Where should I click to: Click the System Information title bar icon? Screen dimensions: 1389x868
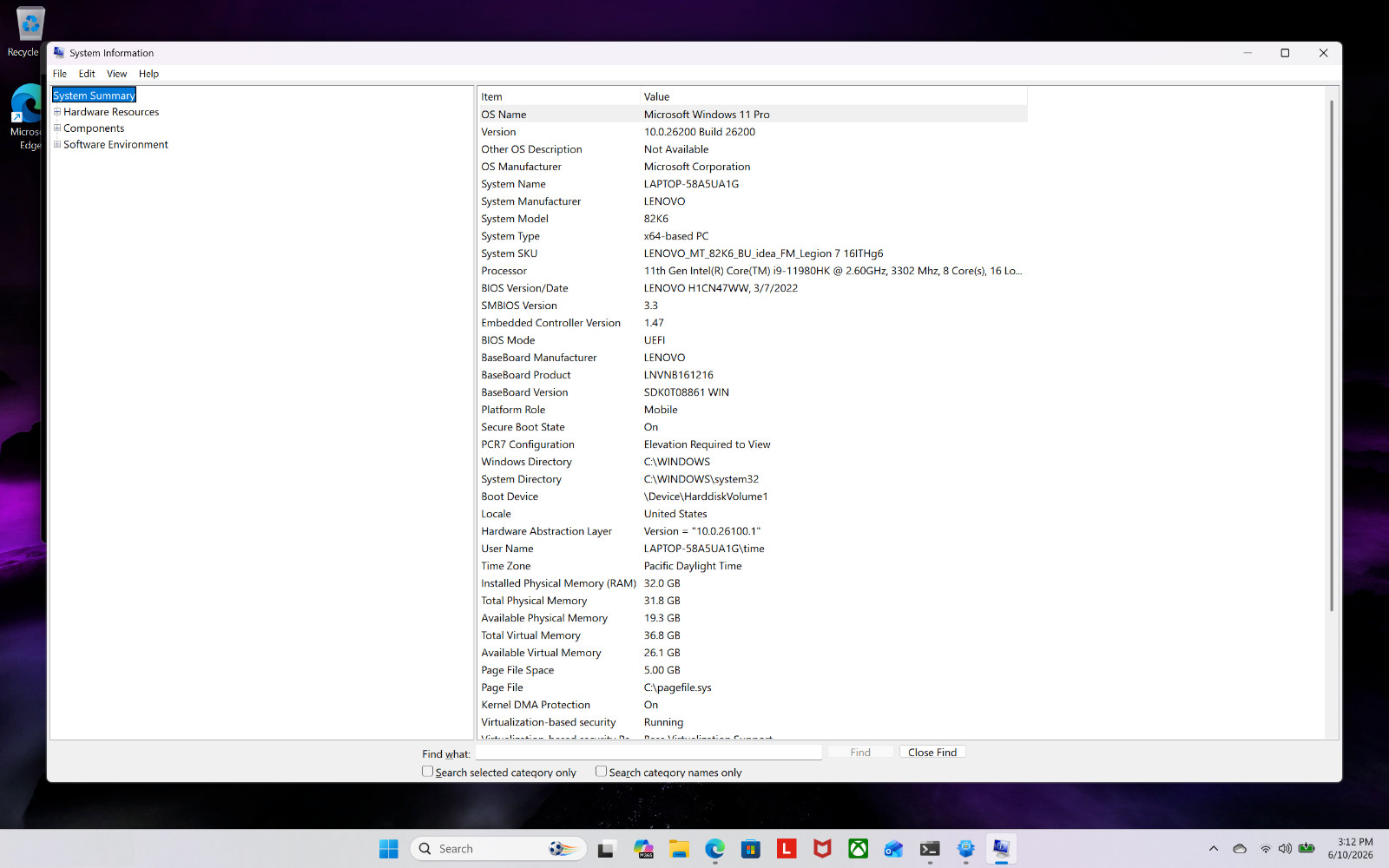click(x=59, y=53)
